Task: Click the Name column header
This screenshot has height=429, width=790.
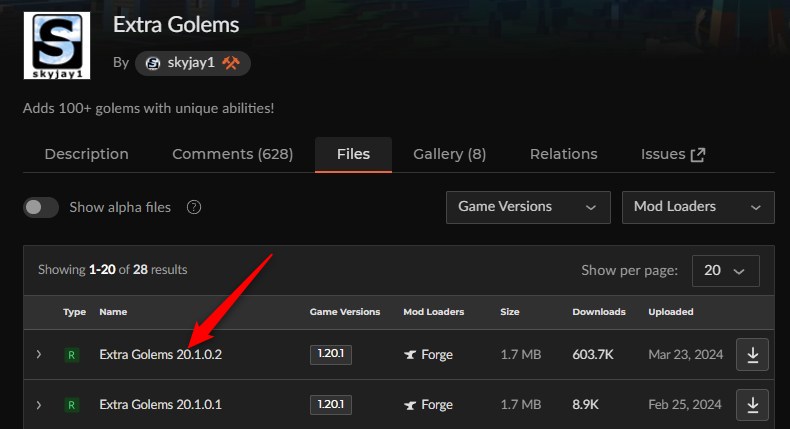Action: pyautogui.click(x=113, y=312)
